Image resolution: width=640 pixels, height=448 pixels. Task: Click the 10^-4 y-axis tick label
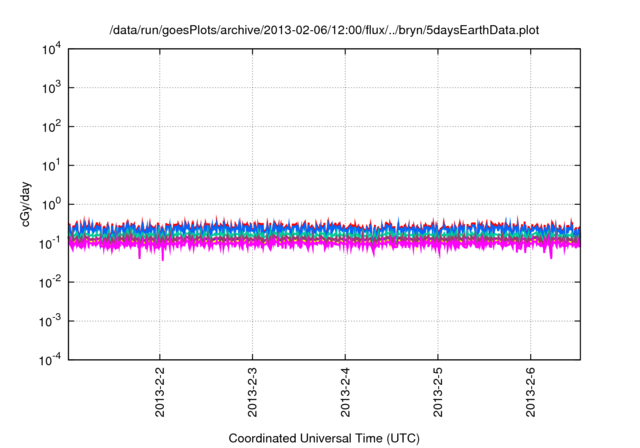[50, 360]
